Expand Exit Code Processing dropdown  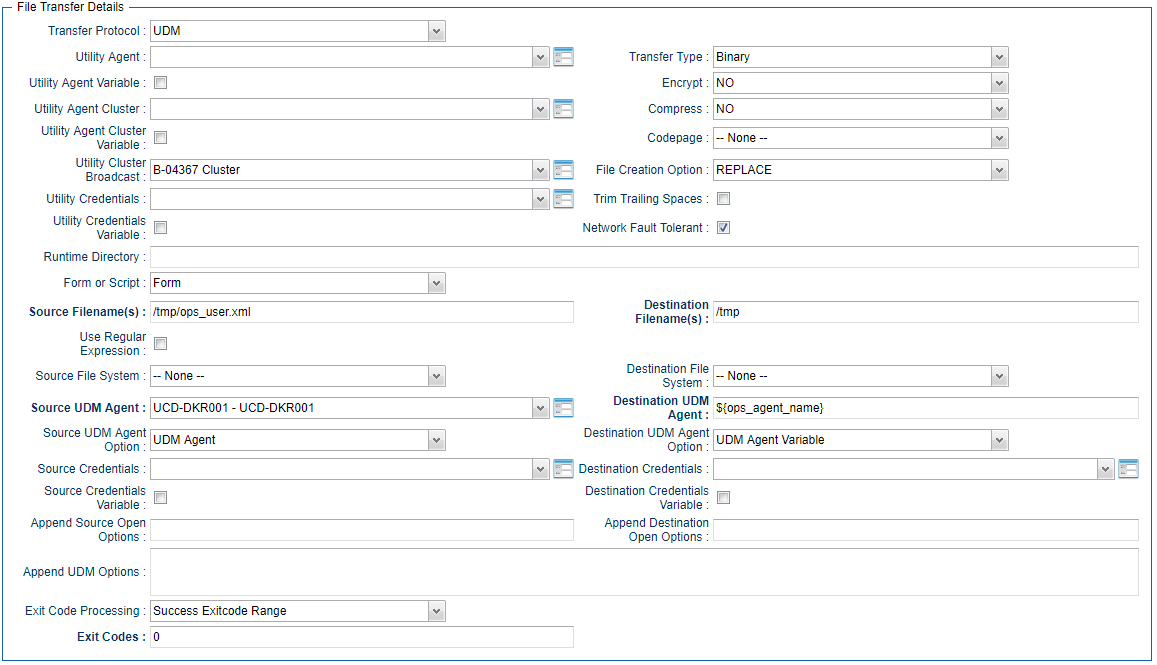(297, 611)
